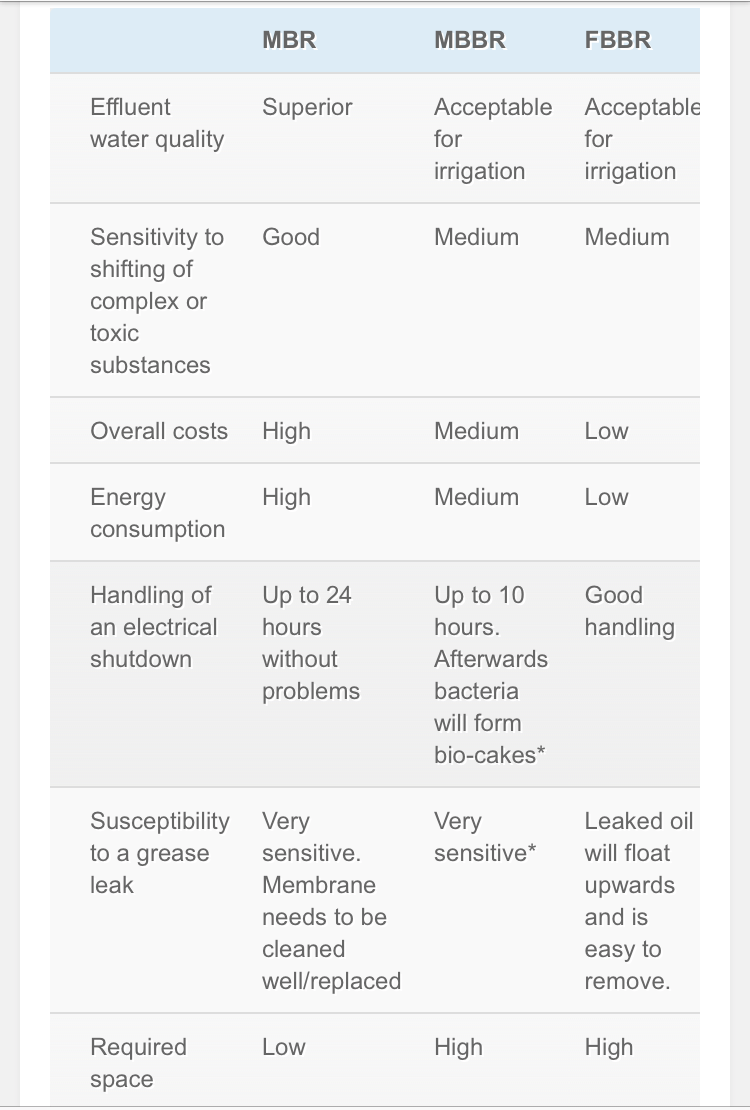The image size is (750, 1110).
Task: Select 'Susceptibility to a grease leak' label
Action: click(x=160, y=853)
